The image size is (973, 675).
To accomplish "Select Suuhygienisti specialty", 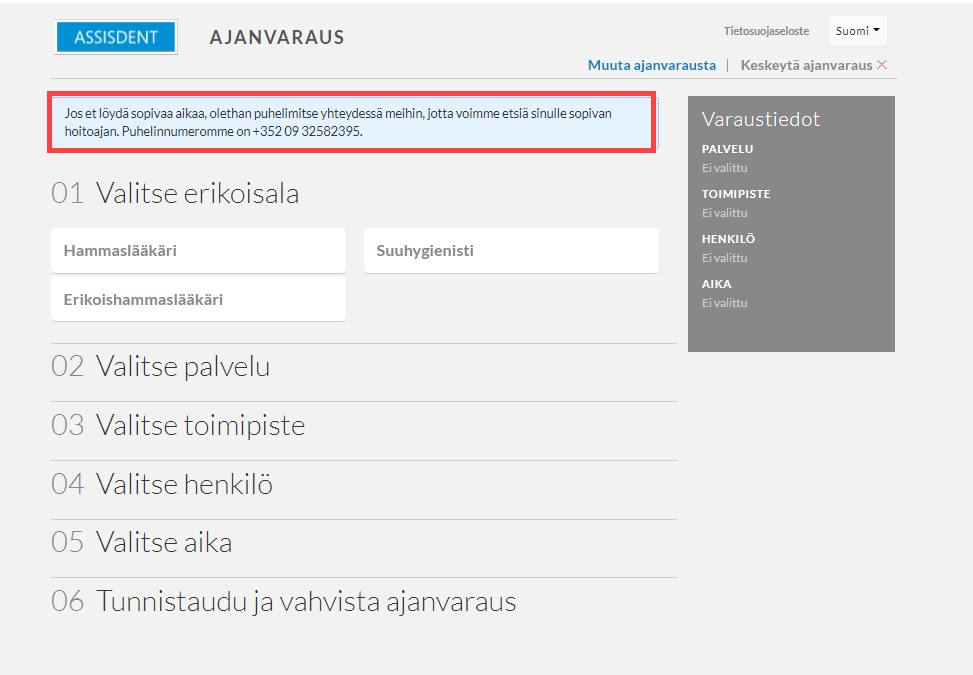I will 511,251.
